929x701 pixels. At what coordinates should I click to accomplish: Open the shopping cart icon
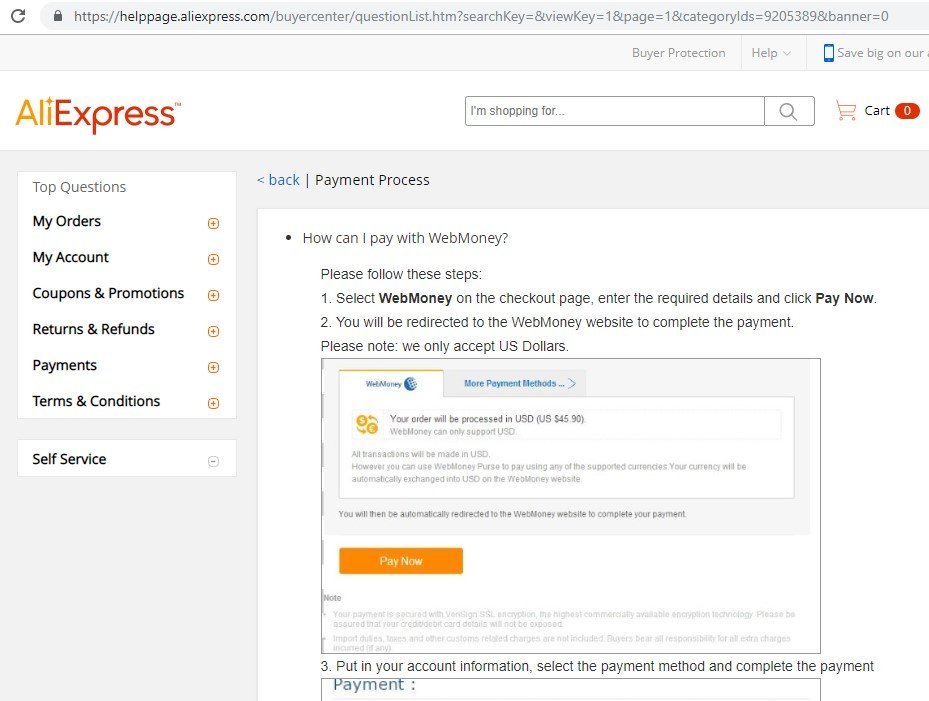(x=846, y=111)
